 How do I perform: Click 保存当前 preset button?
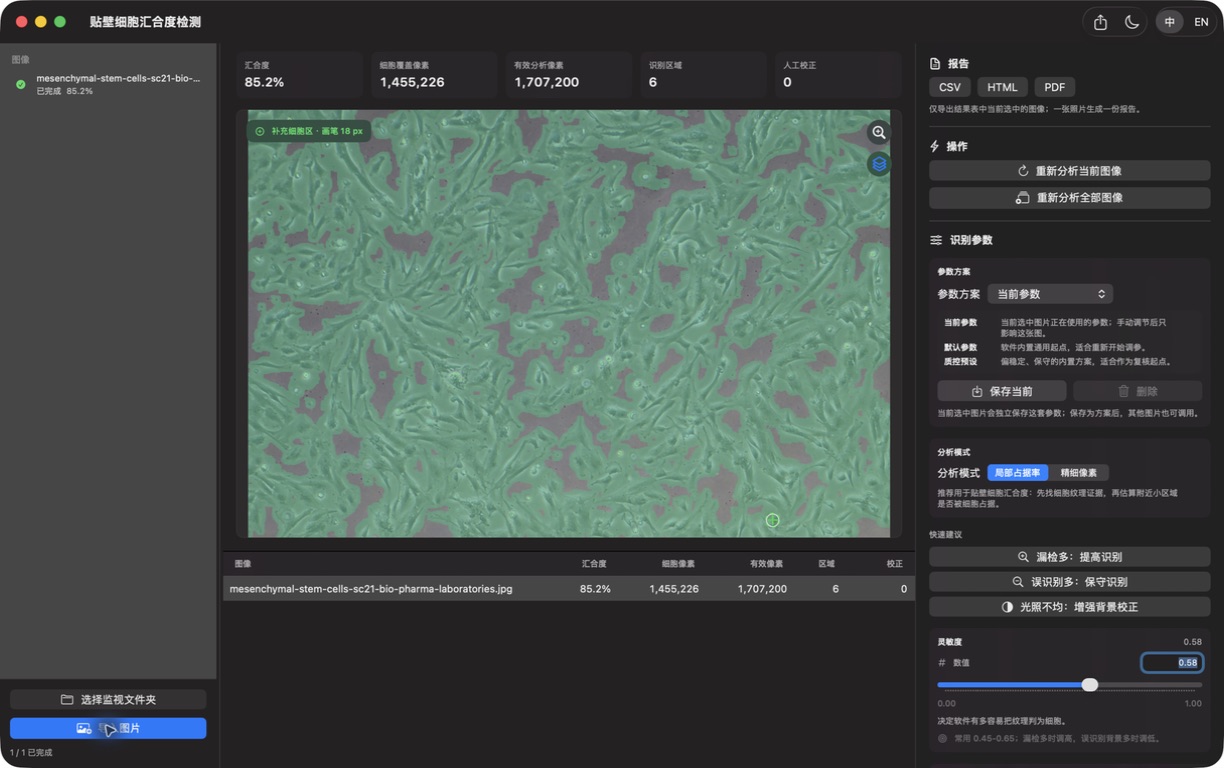pyautogui.click(x=1002, y=391)
